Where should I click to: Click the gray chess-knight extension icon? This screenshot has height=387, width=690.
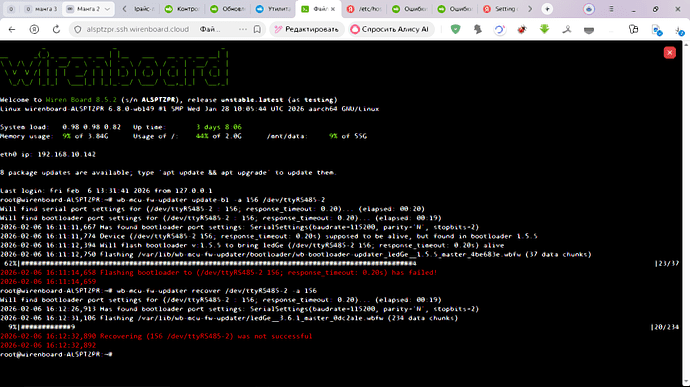(478, 29)
